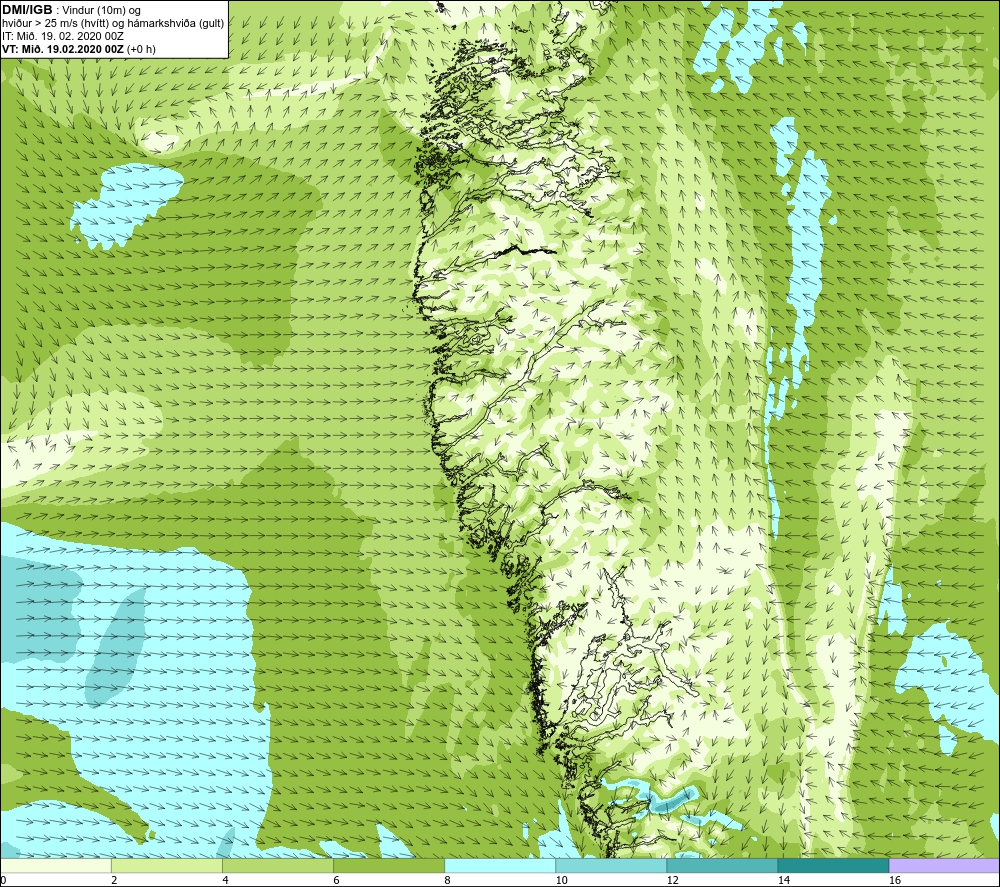Screen dimensions: 1000x887
Task: Click the 2–4 m/s legend color swatch
Action: tap(167, 866)
